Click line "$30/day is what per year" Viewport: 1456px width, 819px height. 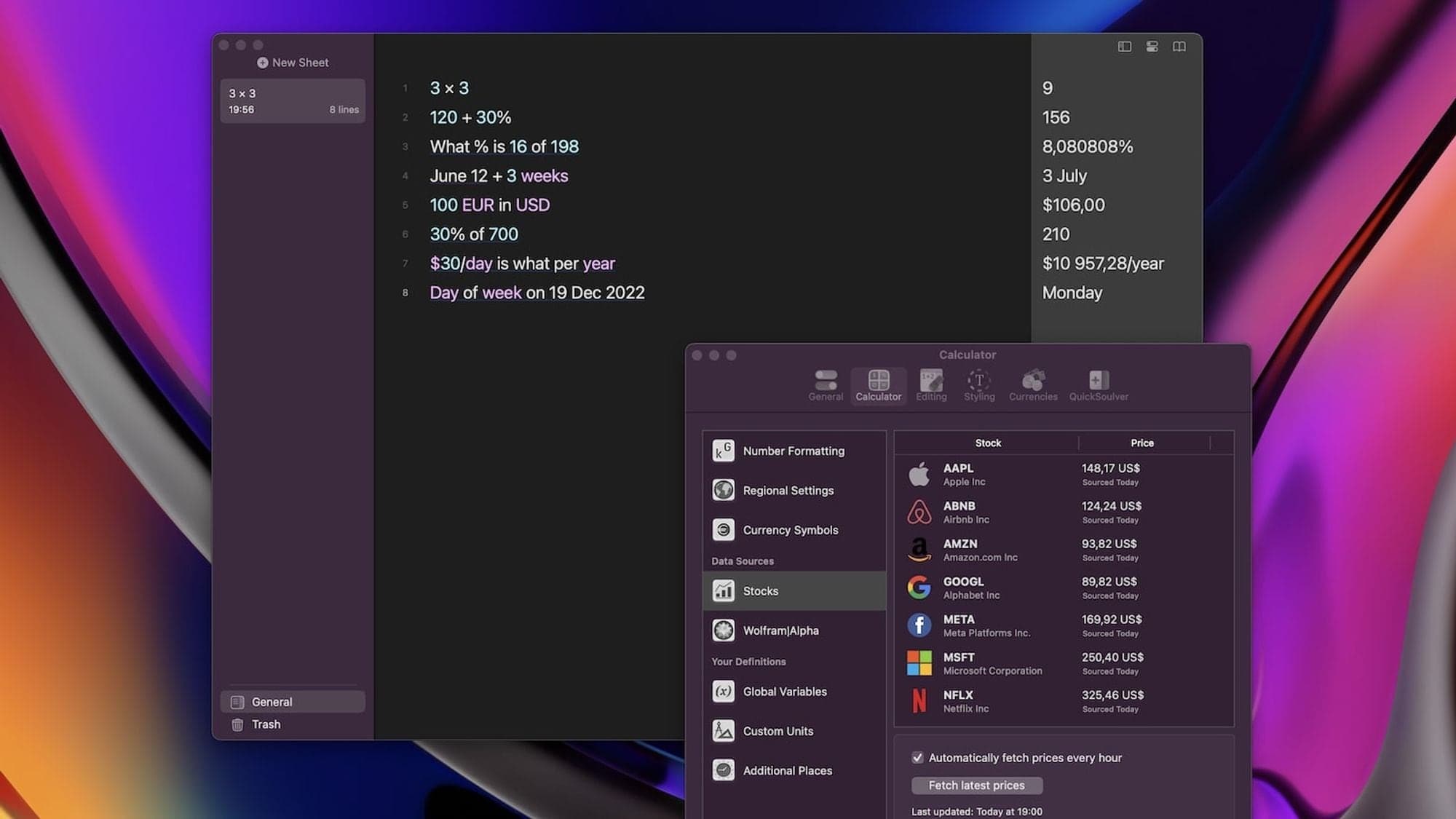[522, 263]
